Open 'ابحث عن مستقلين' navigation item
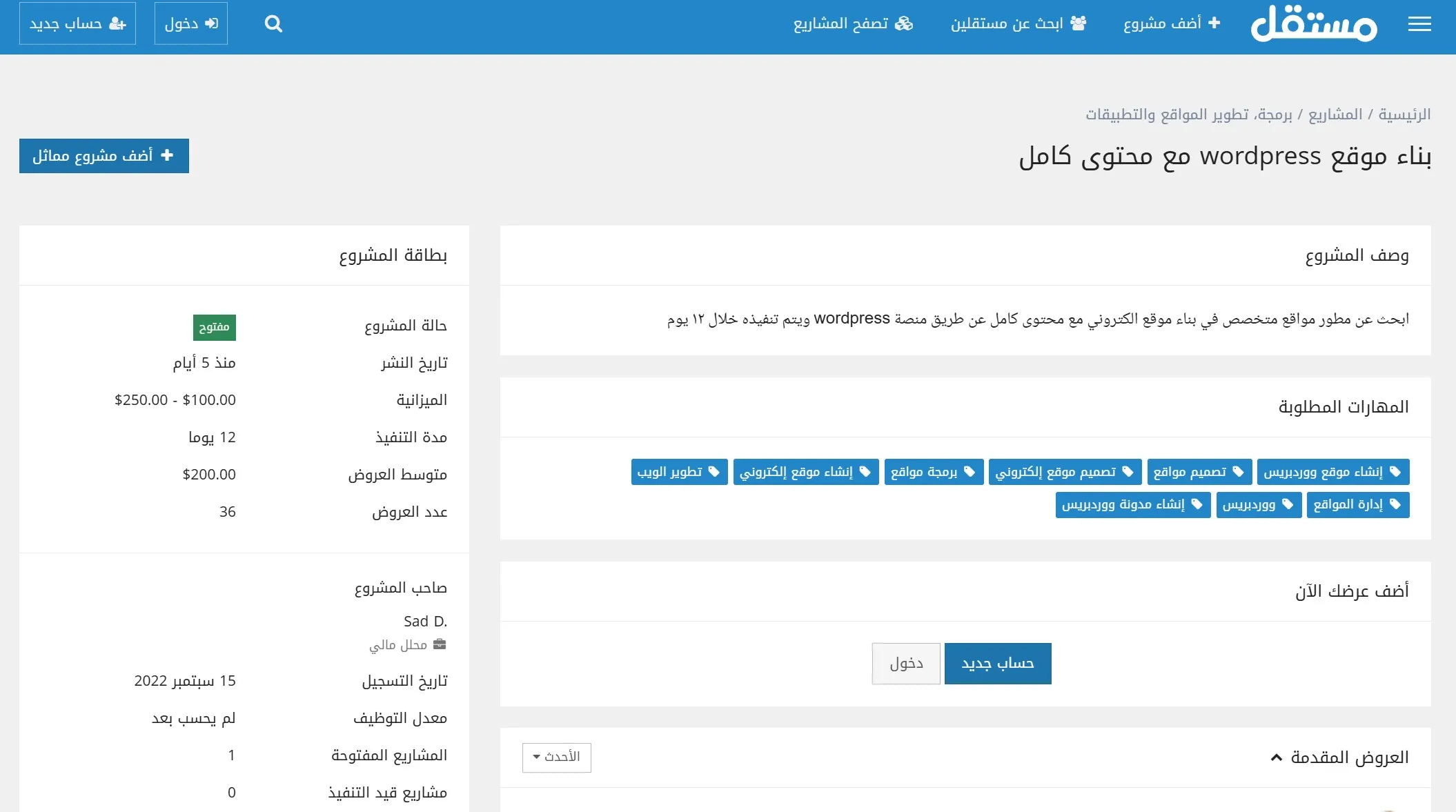 [1019, 23]
